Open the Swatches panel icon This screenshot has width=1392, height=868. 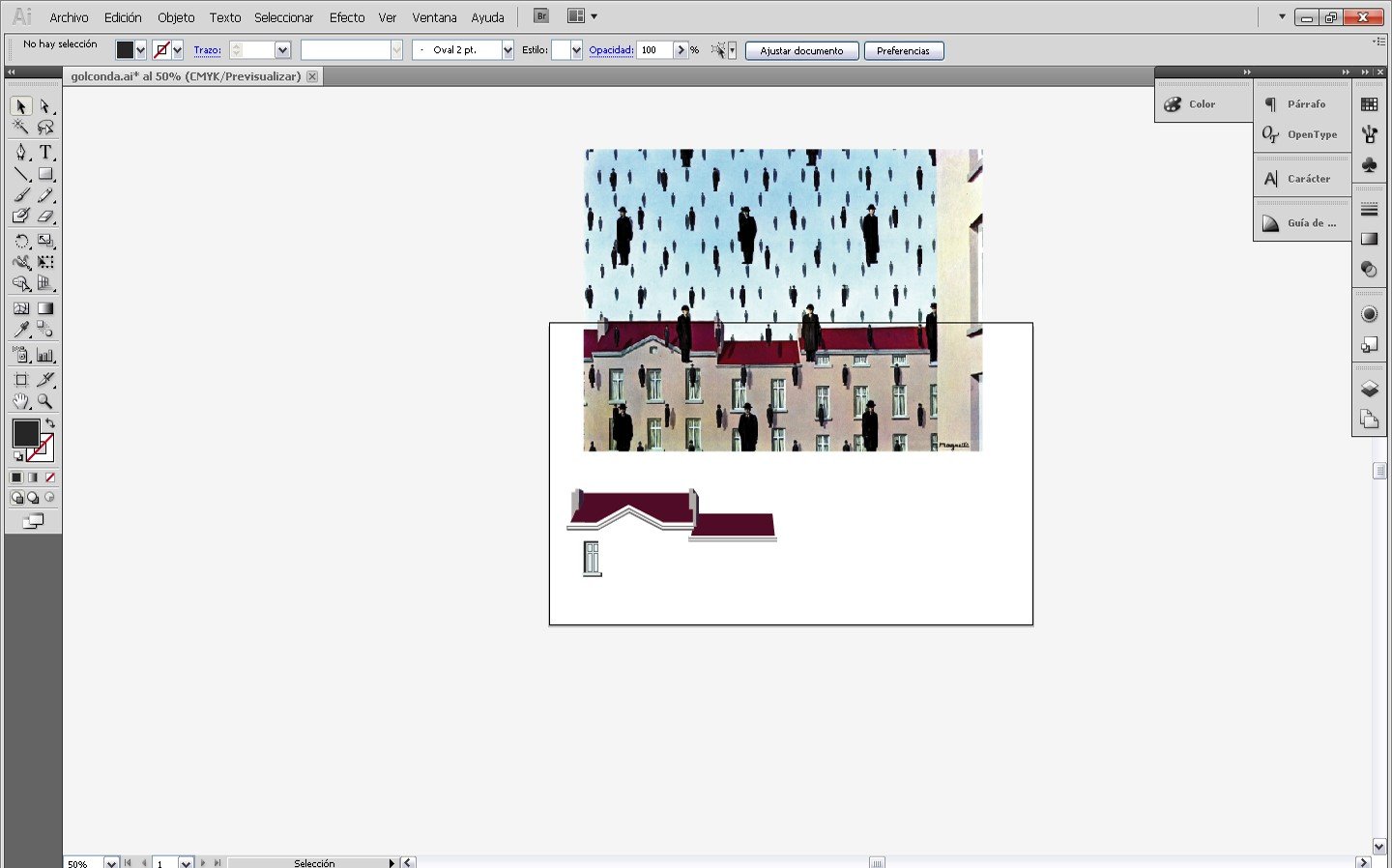click(1369, 104)
